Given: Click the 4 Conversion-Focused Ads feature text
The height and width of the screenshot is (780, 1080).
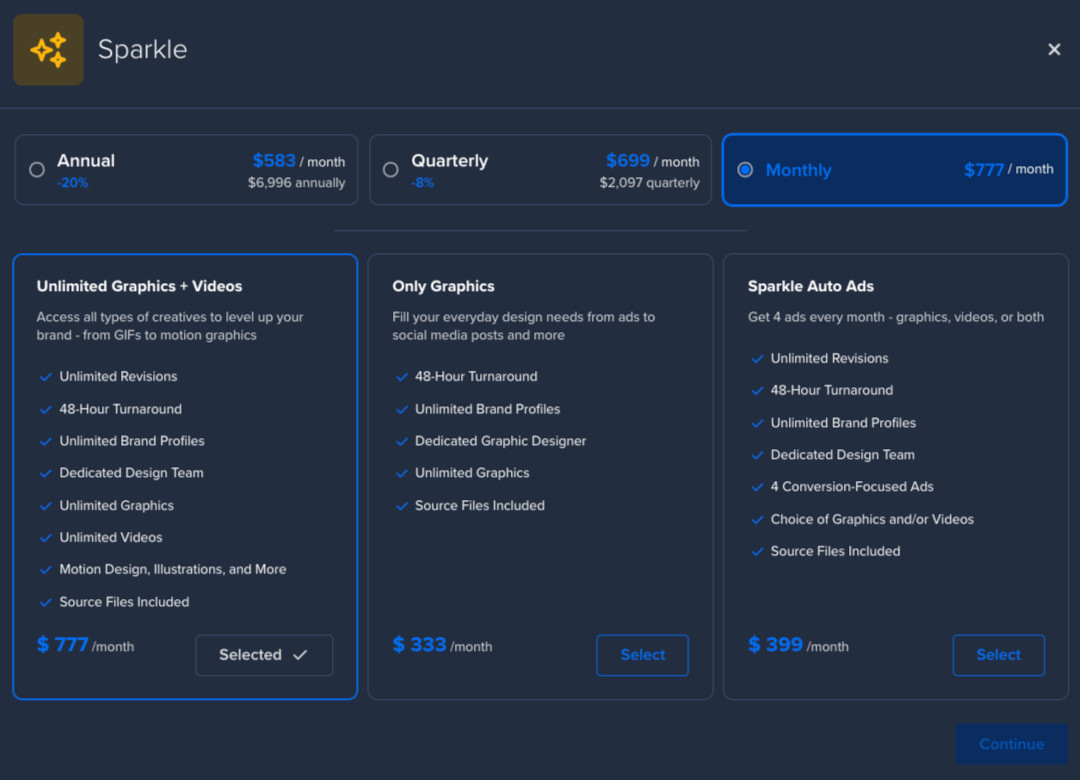Looking at the screenshot, I should [852, 486].
